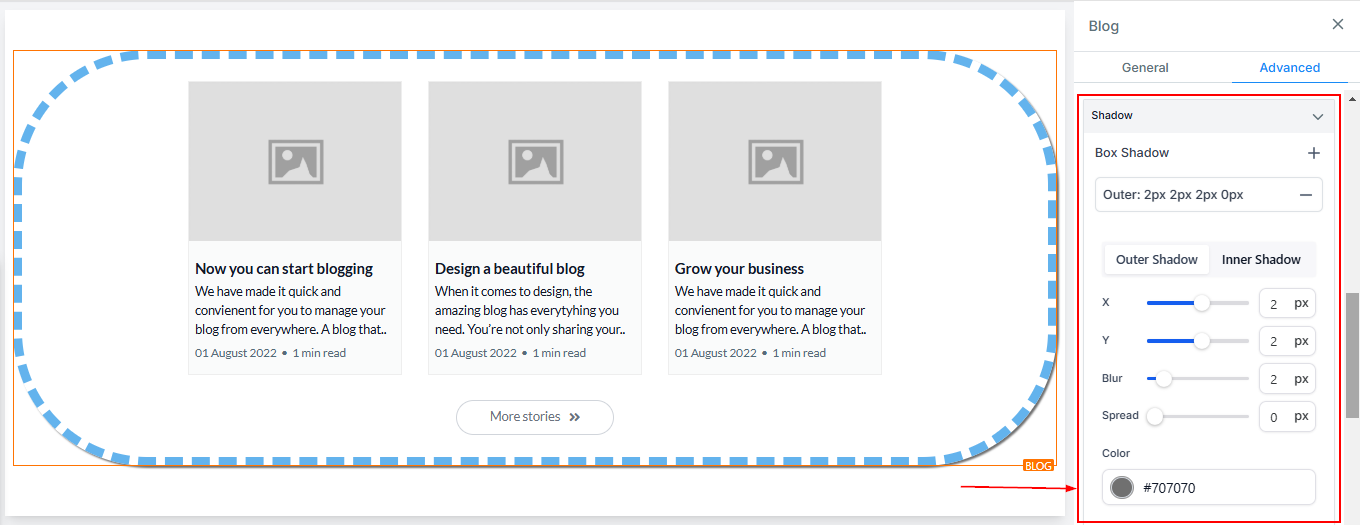
Task: Click the 'Grow your business' post image placeholder
Action: (x=774, y=161)
